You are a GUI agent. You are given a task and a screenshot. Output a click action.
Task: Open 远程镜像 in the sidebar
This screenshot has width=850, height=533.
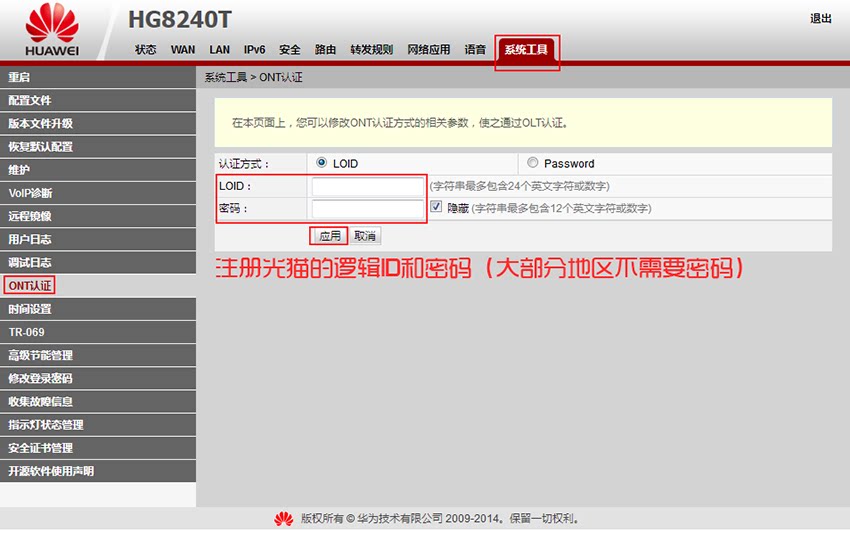[98, 216]
